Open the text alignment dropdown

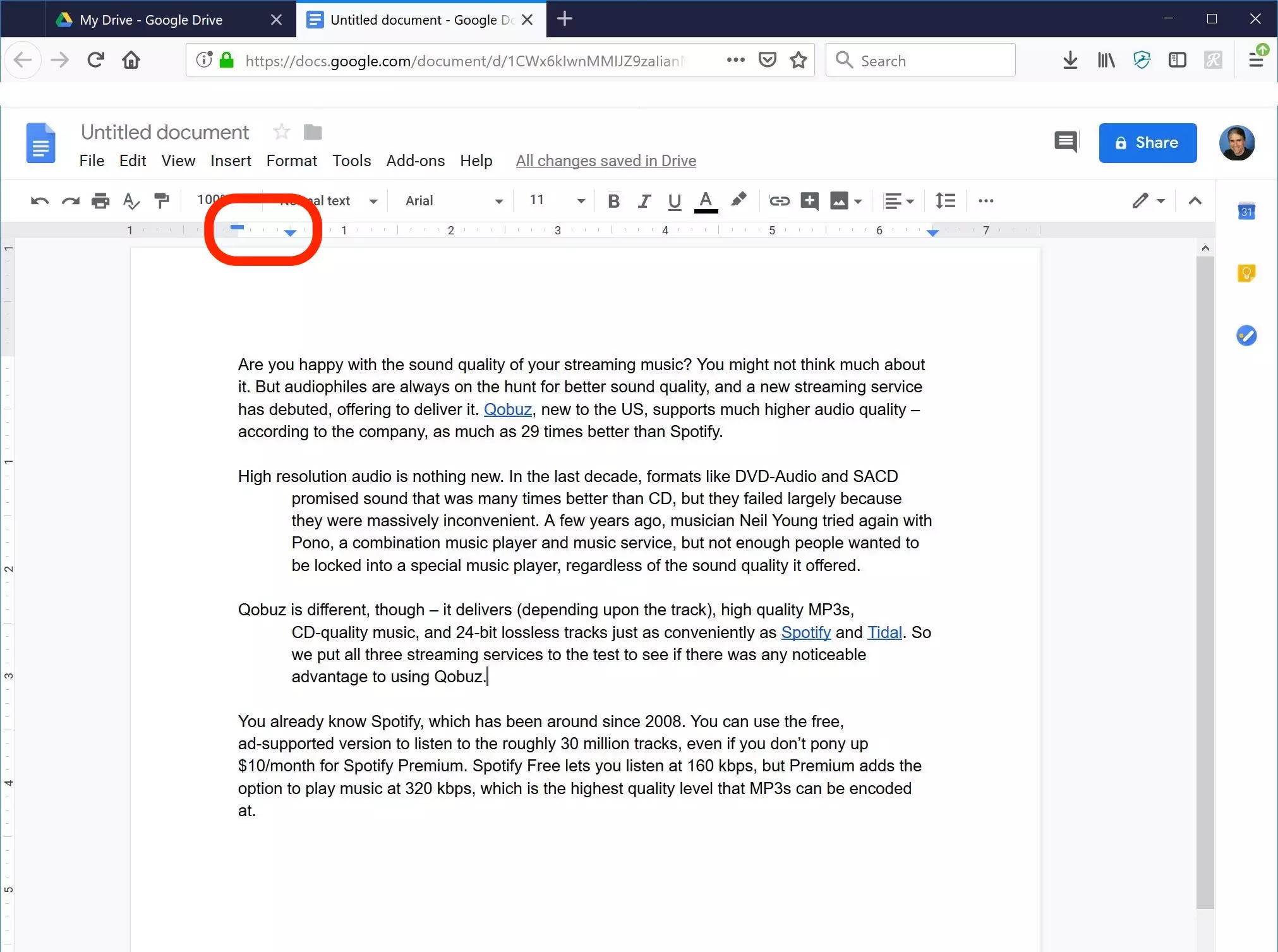[x=898, y=201]
